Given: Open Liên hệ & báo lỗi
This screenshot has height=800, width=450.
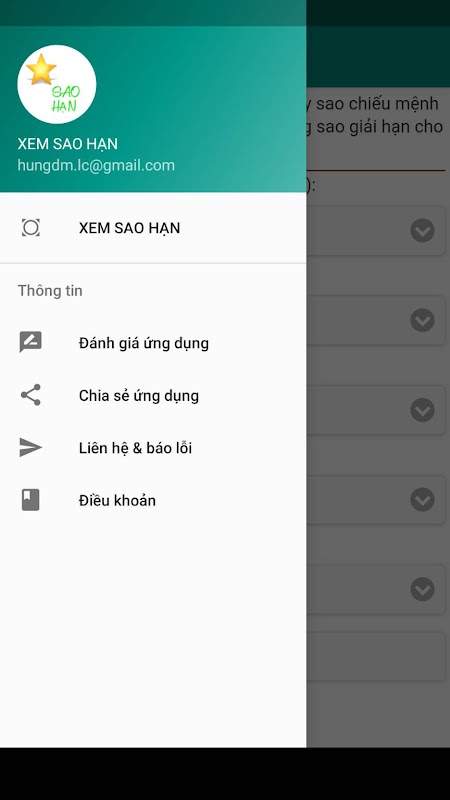Looking at the screenshot, I should click(153, 448).
